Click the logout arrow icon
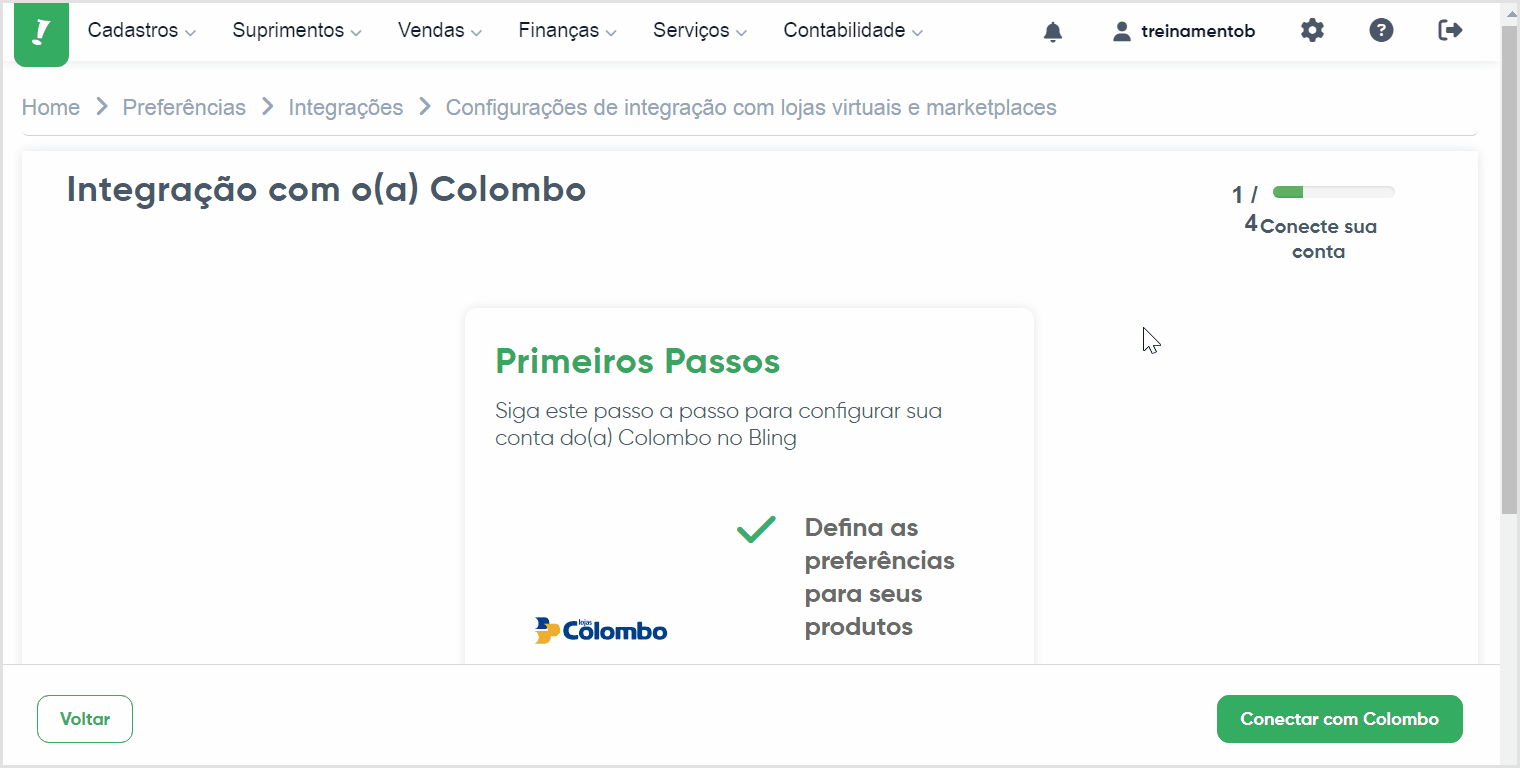 (x=1450, y=31)
